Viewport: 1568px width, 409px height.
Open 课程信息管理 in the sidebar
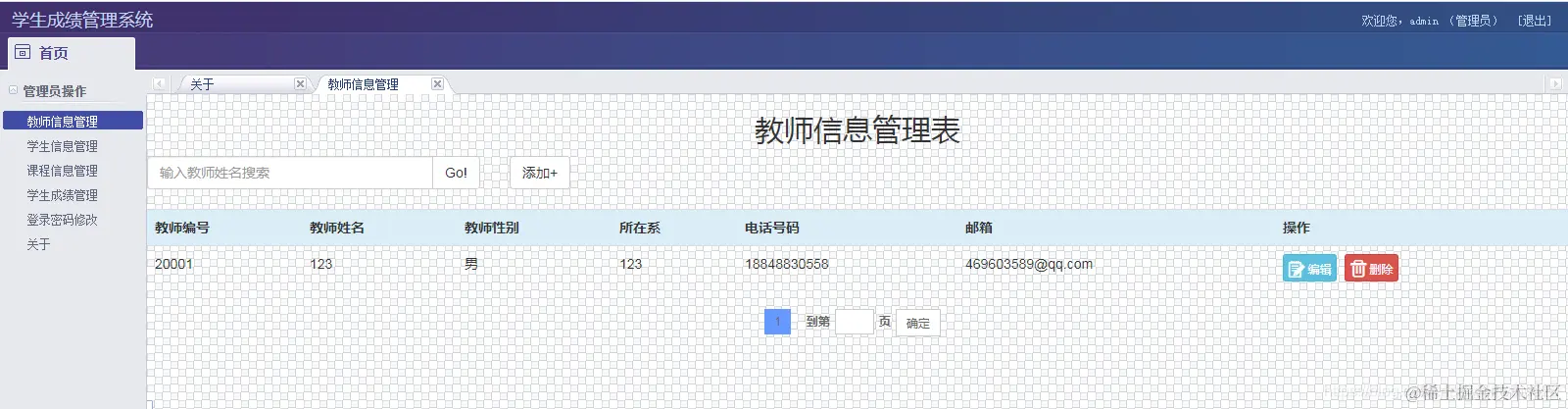coord(62,171)
